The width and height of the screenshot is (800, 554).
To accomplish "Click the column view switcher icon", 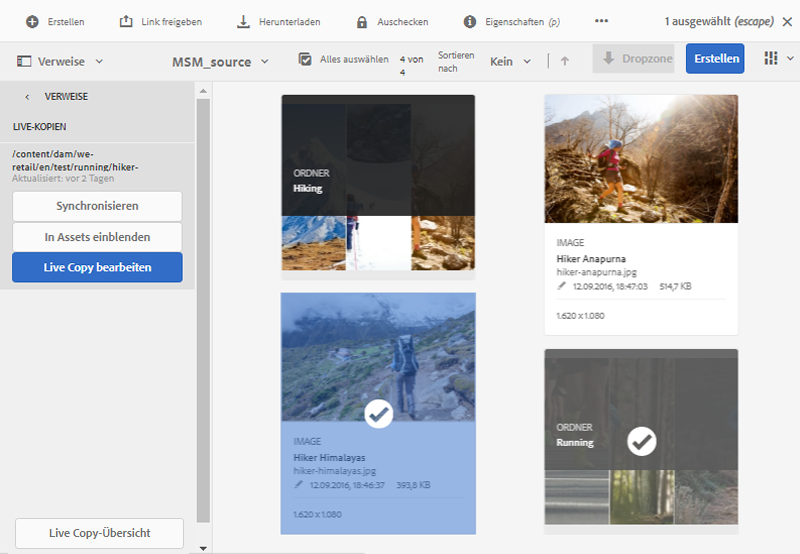I will (x=770, y=58).
